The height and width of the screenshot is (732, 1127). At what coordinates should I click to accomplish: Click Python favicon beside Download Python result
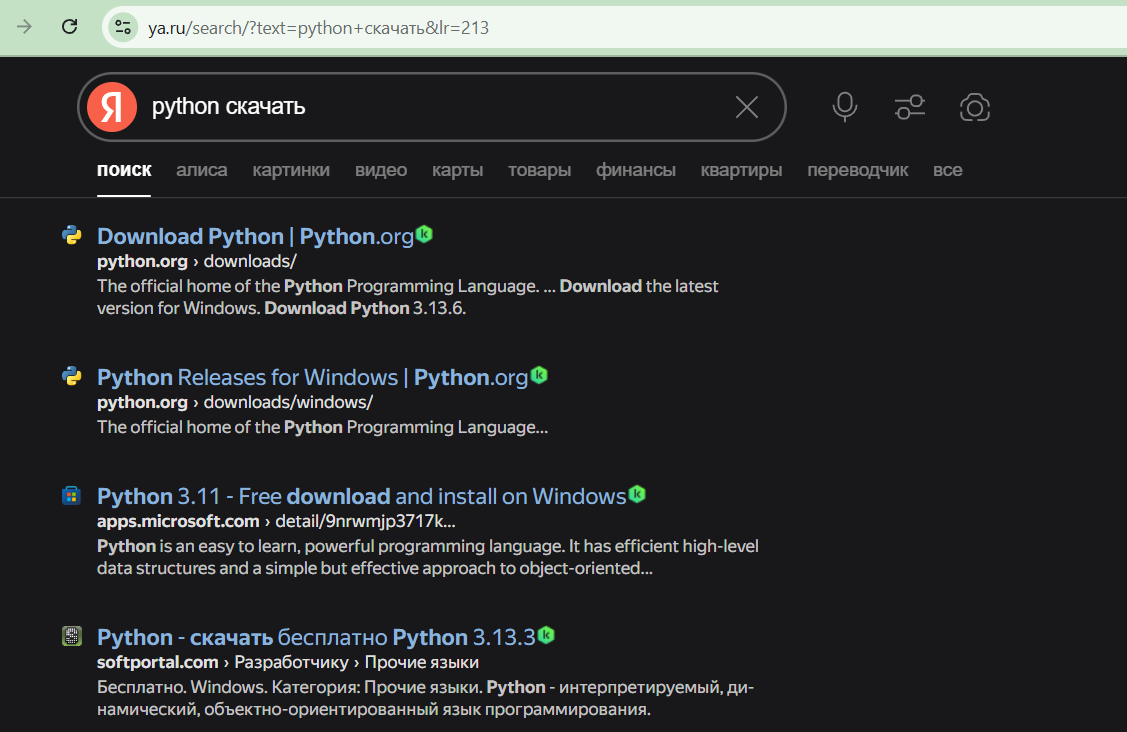point(71,235)
